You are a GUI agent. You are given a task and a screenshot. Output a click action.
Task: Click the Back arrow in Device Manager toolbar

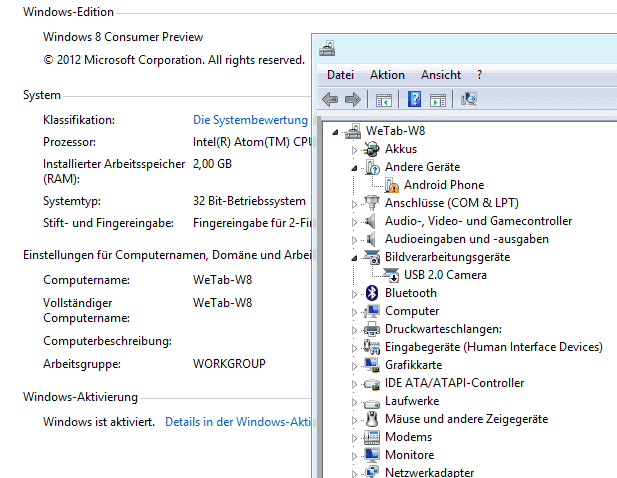coord(330,99)
